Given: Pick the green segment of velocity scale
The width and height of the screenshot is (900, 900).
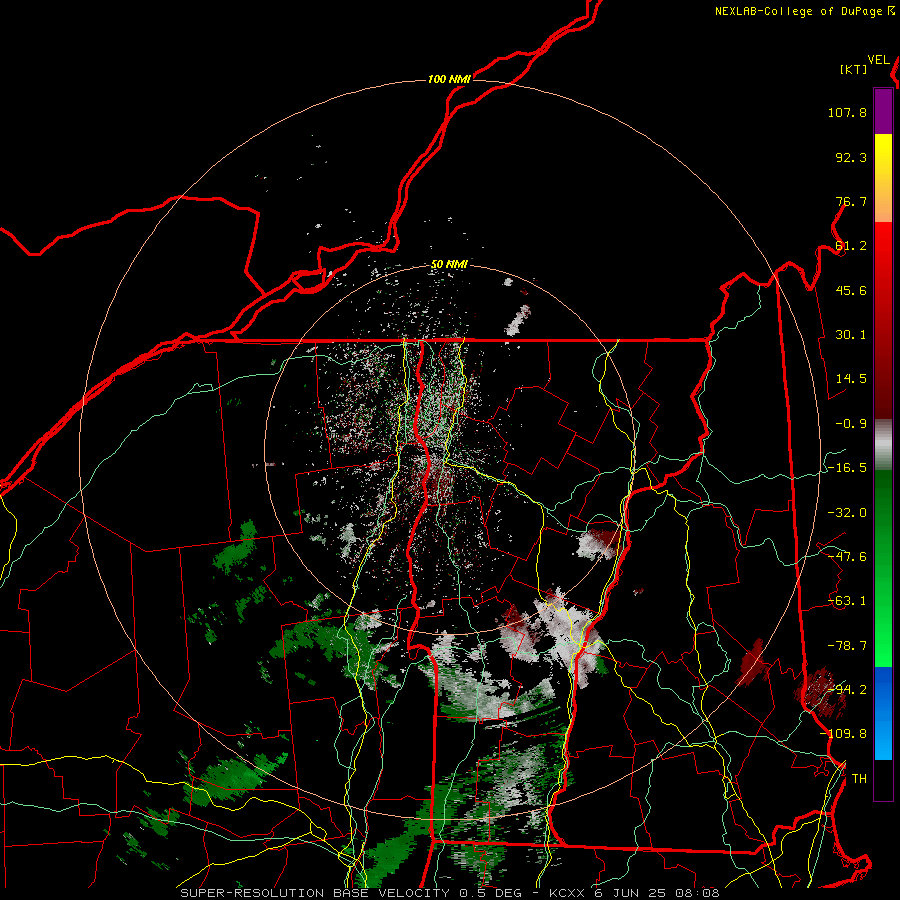Looking at the screenshot, I should (883, 568).
